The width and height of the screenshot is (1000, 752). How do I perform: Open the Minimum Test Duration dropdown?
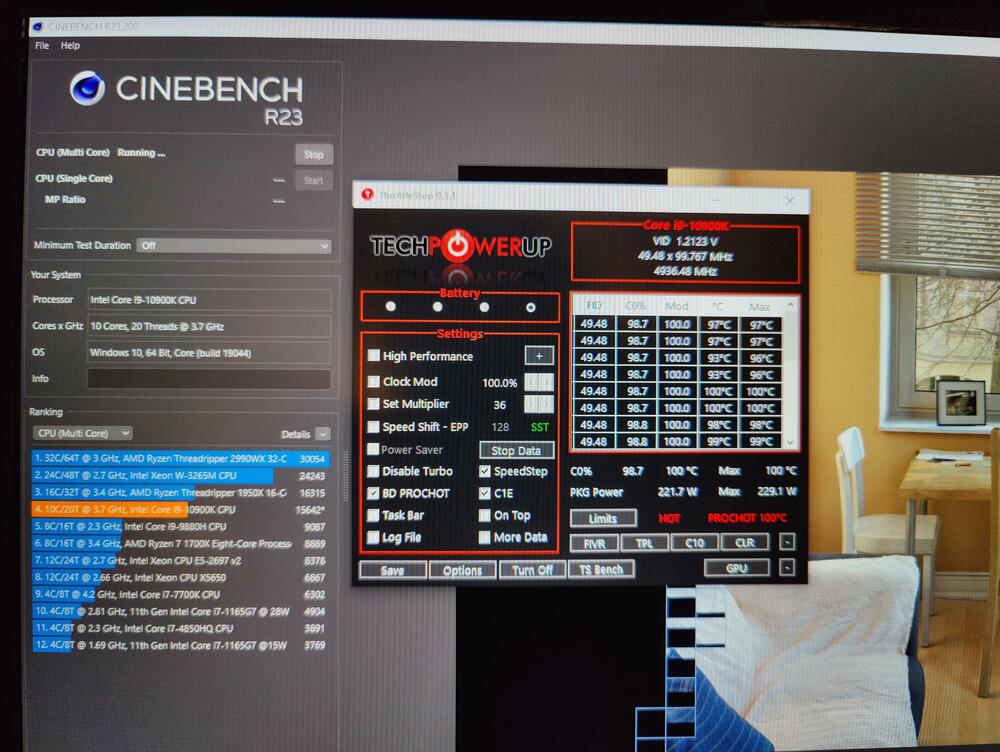(x=234, y=245)
